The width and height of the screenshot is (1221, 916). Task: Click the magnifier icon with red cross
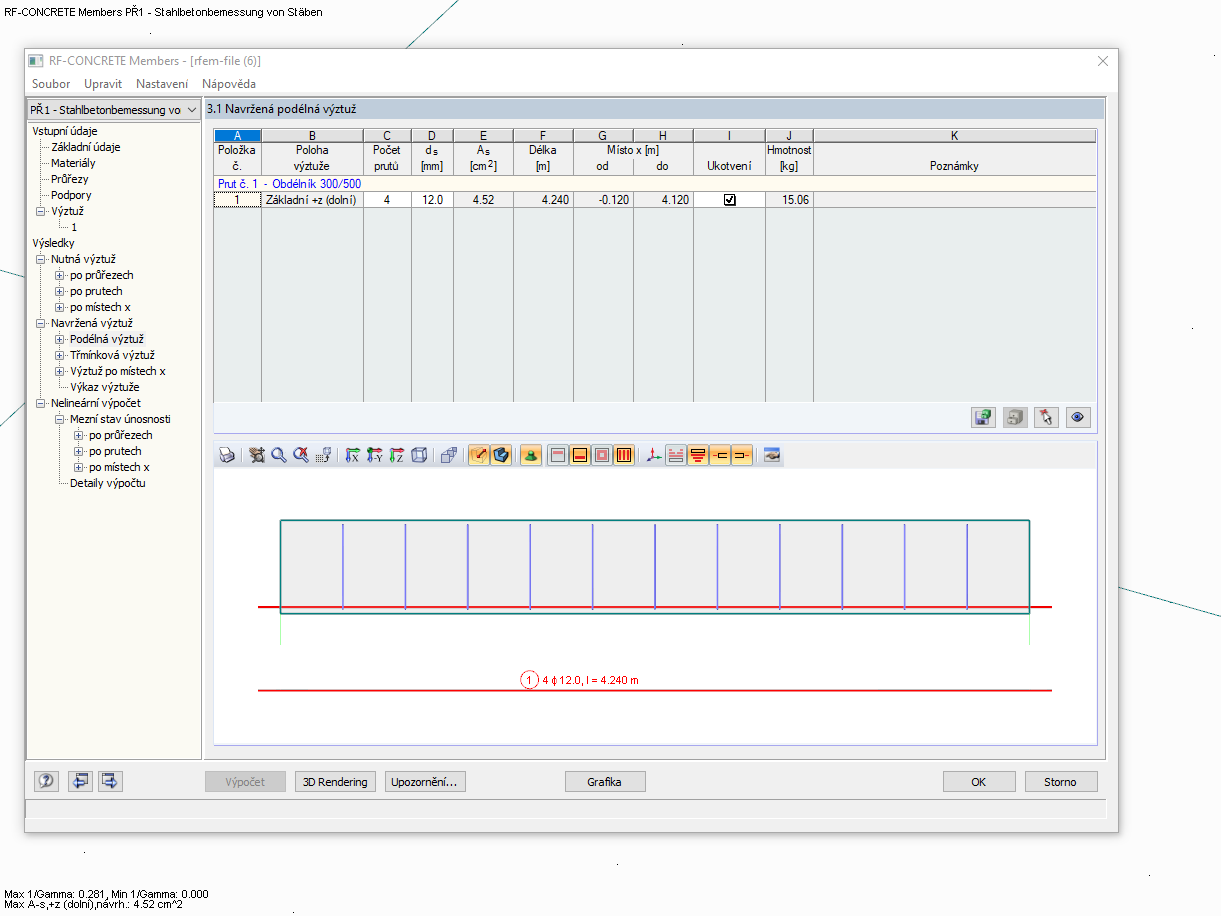coord(300,455)
